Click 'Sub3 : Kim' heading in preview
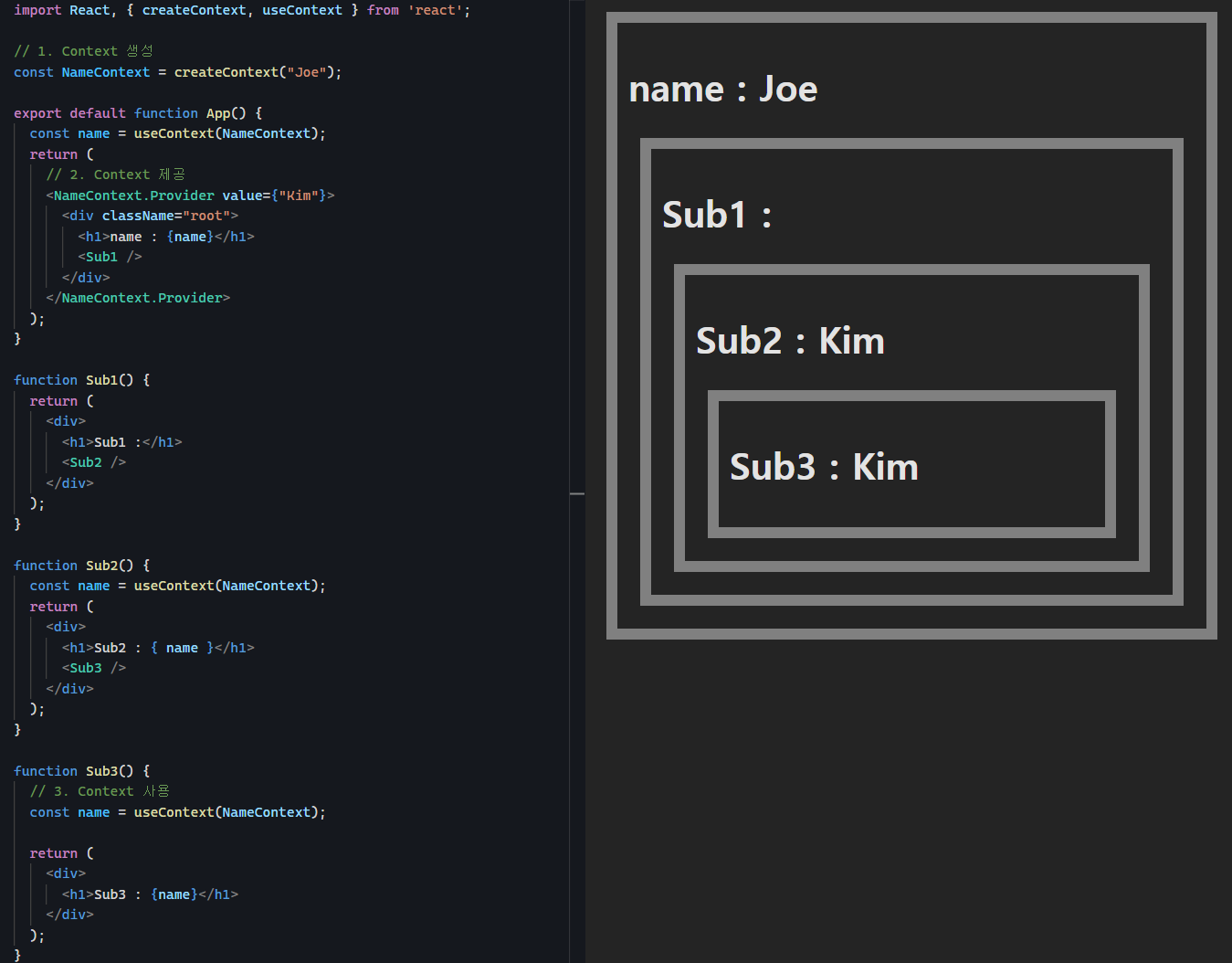This screenshot has width=1232, height=963. pyautogui.click(x=824, y=467)
